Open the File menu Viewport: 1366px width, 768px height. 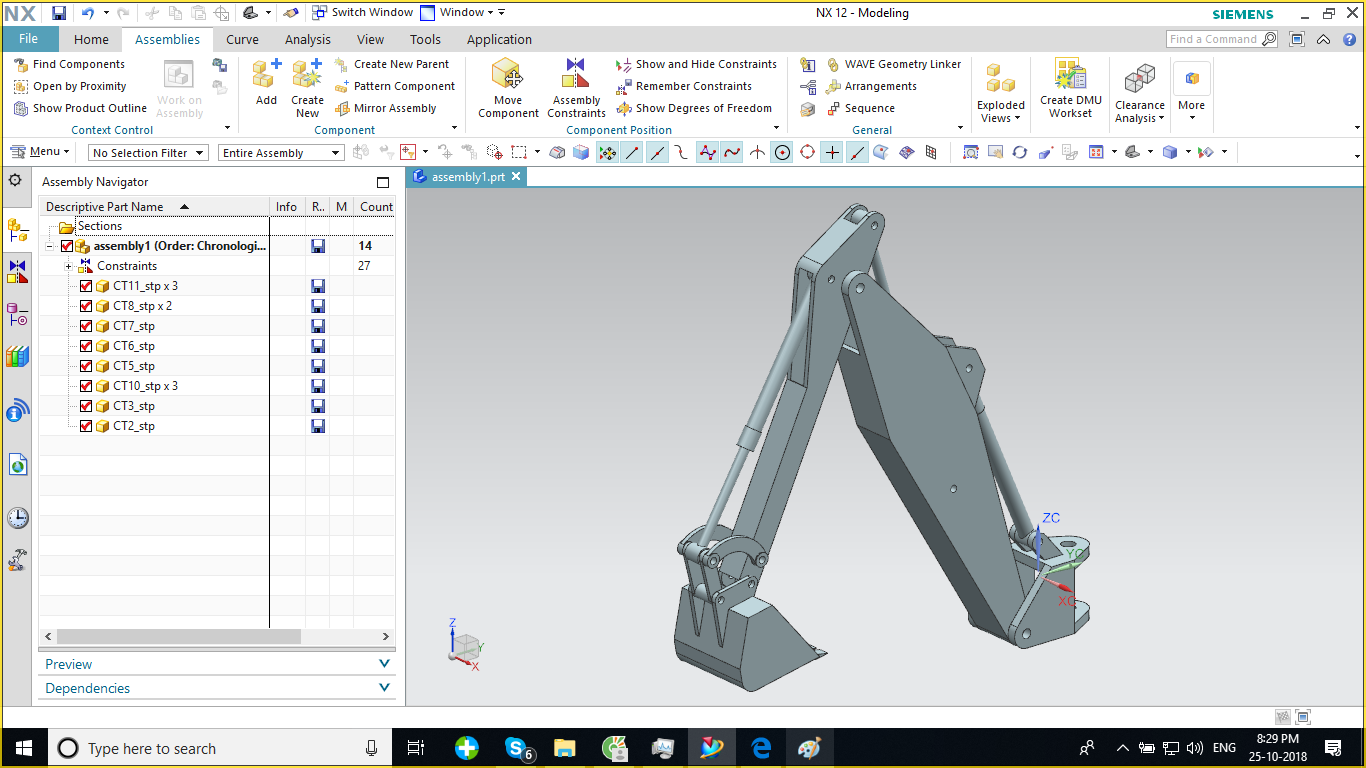pyautogui.click(x=29, y=39)
